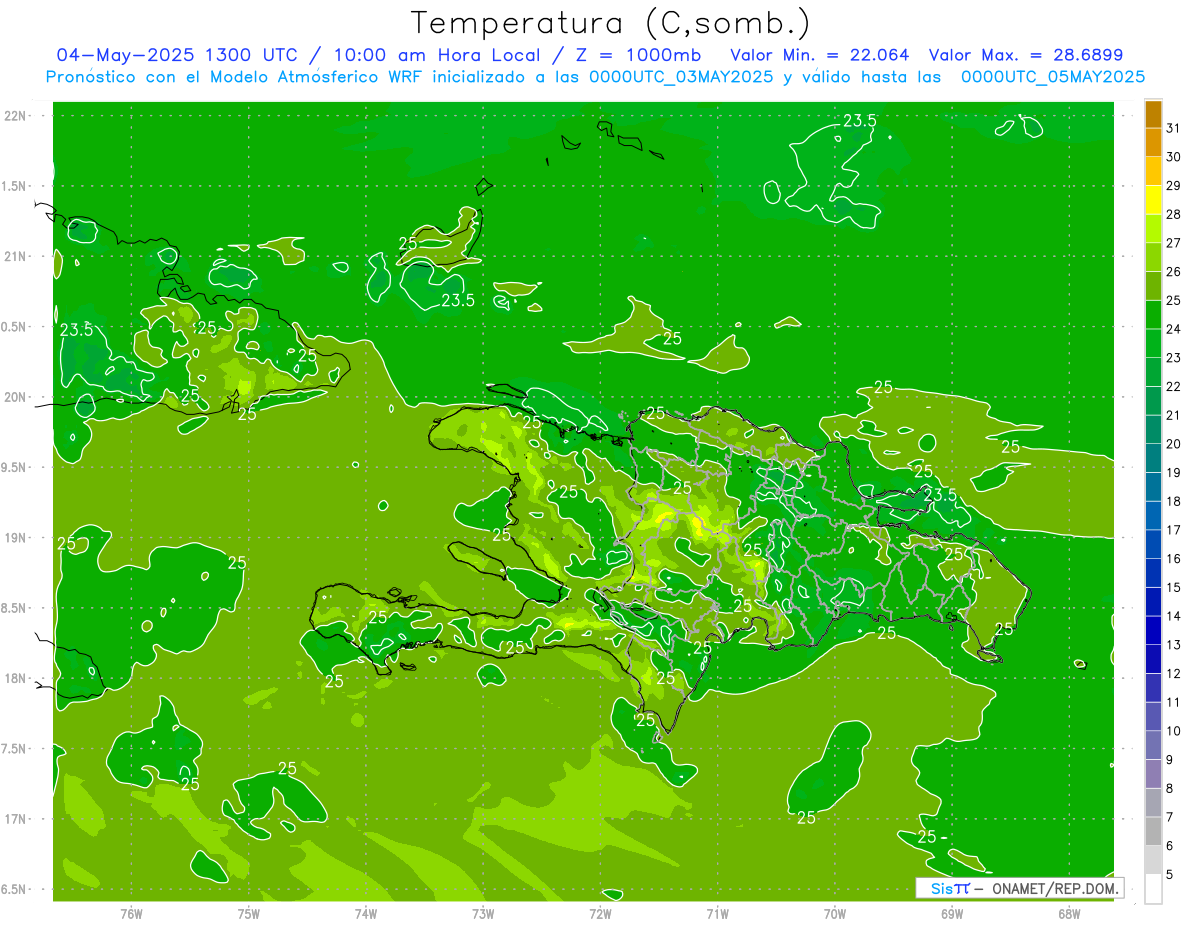Click the longitude label 71W
This screenshot has height=927, width=1200.
pyautogui.click(x=717, y=914)
